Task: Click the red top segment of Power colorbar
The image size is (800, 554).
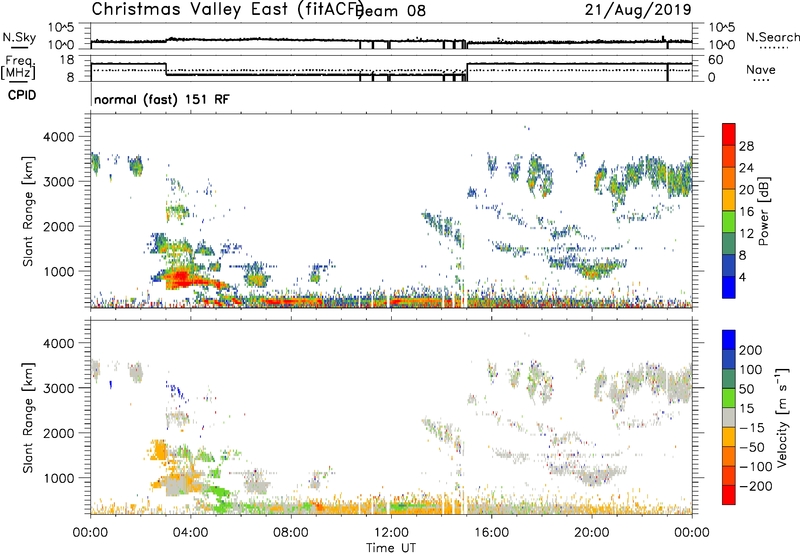Action: pos(729,134)
